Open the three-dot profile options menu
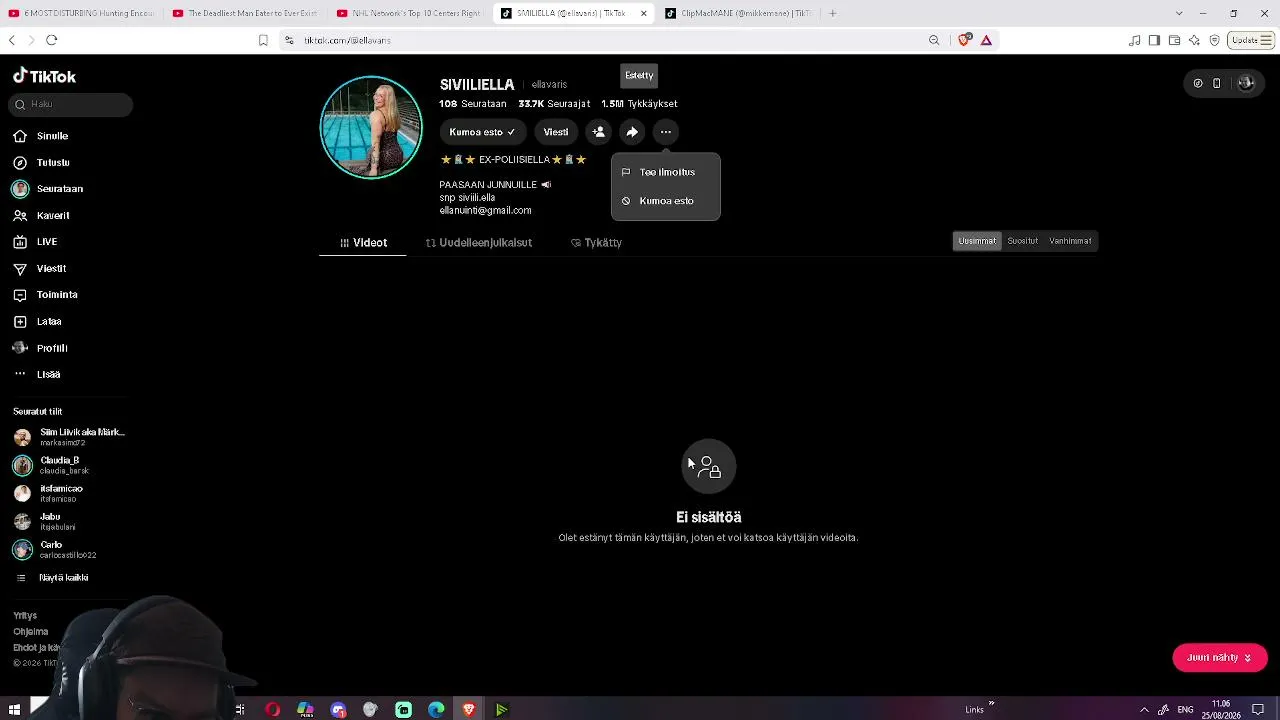The height and width of the screenshot is (720, 1280). (666, 132)
